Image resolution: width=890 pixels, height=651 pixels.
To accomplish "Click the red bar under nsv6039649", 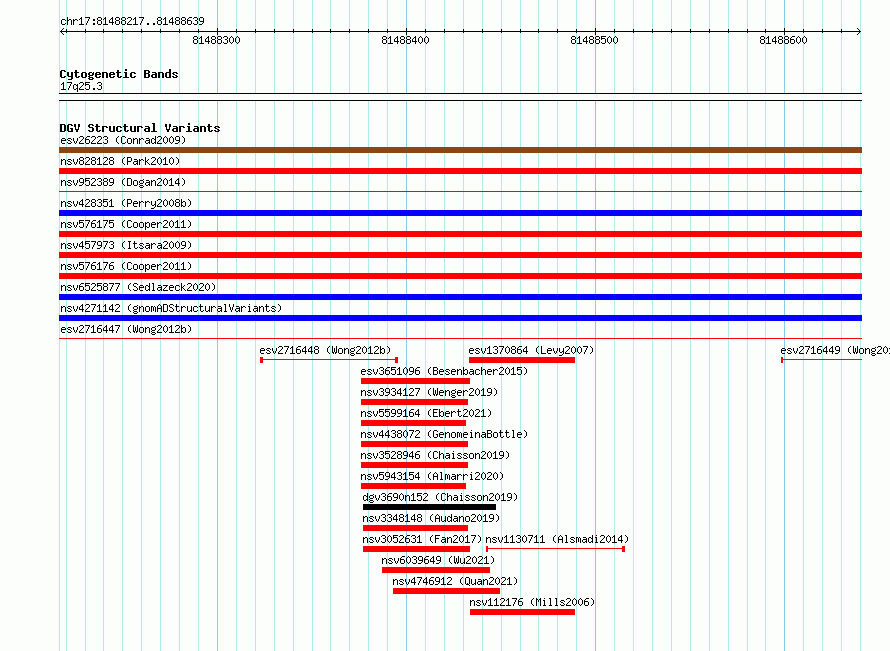I will (436, 570).
